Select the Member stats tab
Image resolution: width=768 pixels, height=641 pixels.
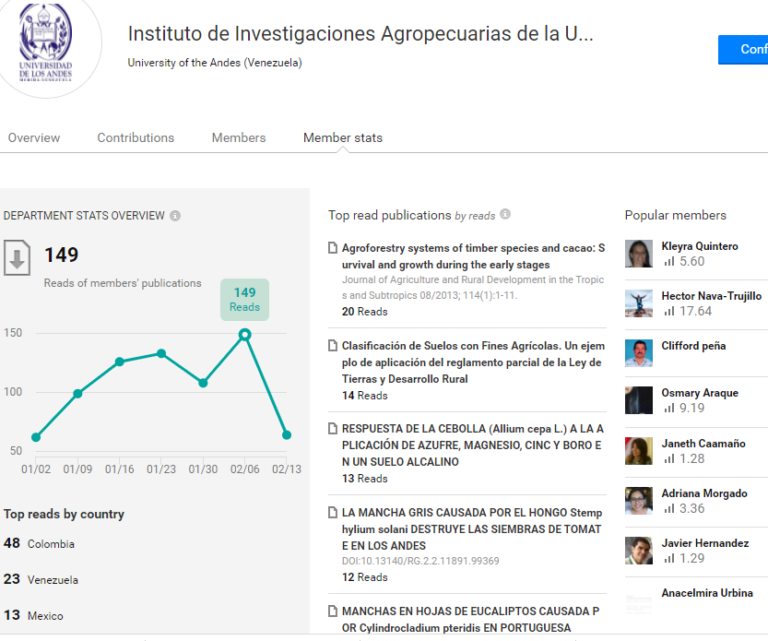click(x=343, y=138)
